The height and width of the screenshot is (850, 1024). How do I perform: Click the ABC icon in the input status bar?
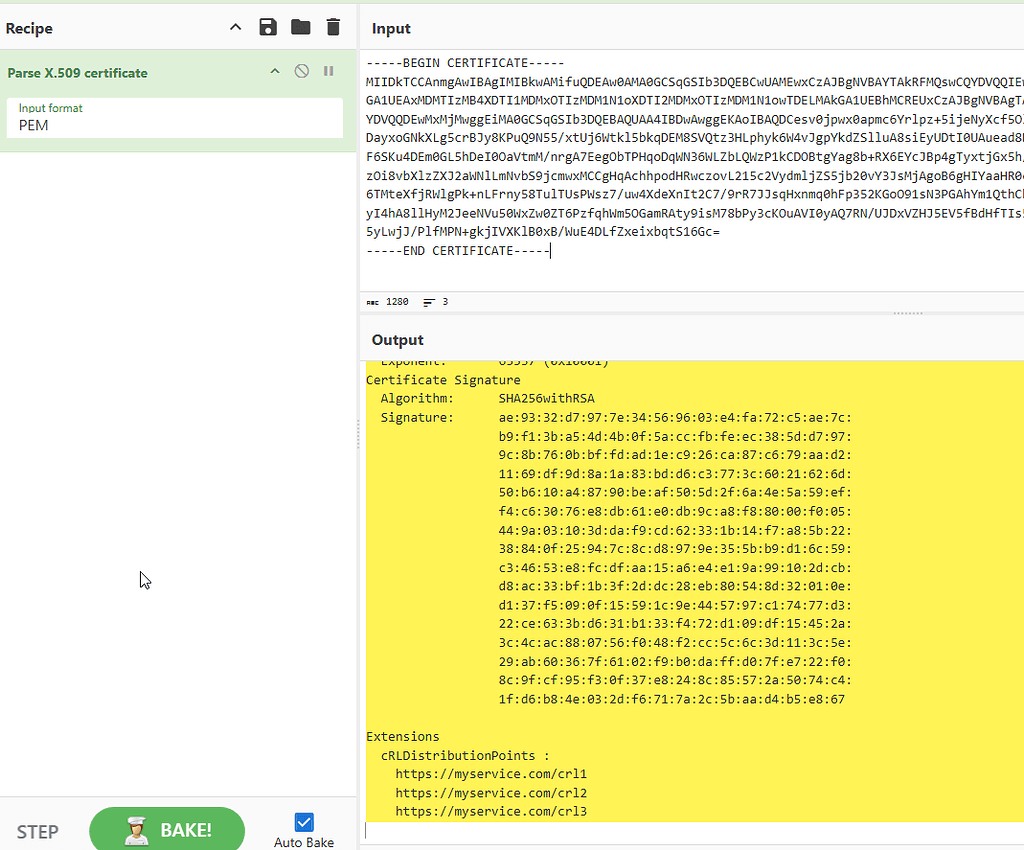[372, 301]
